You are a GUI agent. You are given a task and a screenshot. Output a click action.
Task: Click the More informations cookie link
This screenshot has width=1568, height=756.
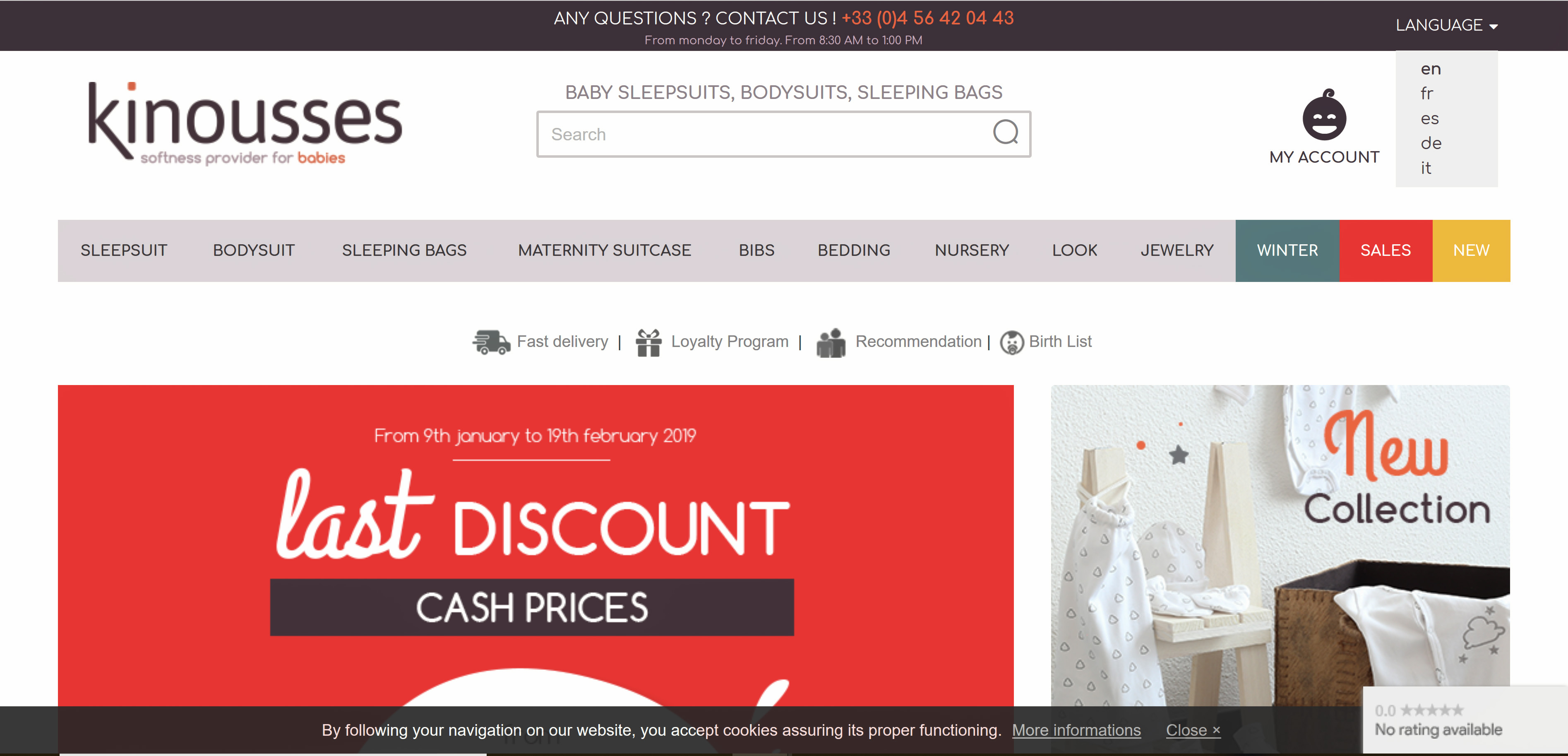pos(1076,730)
